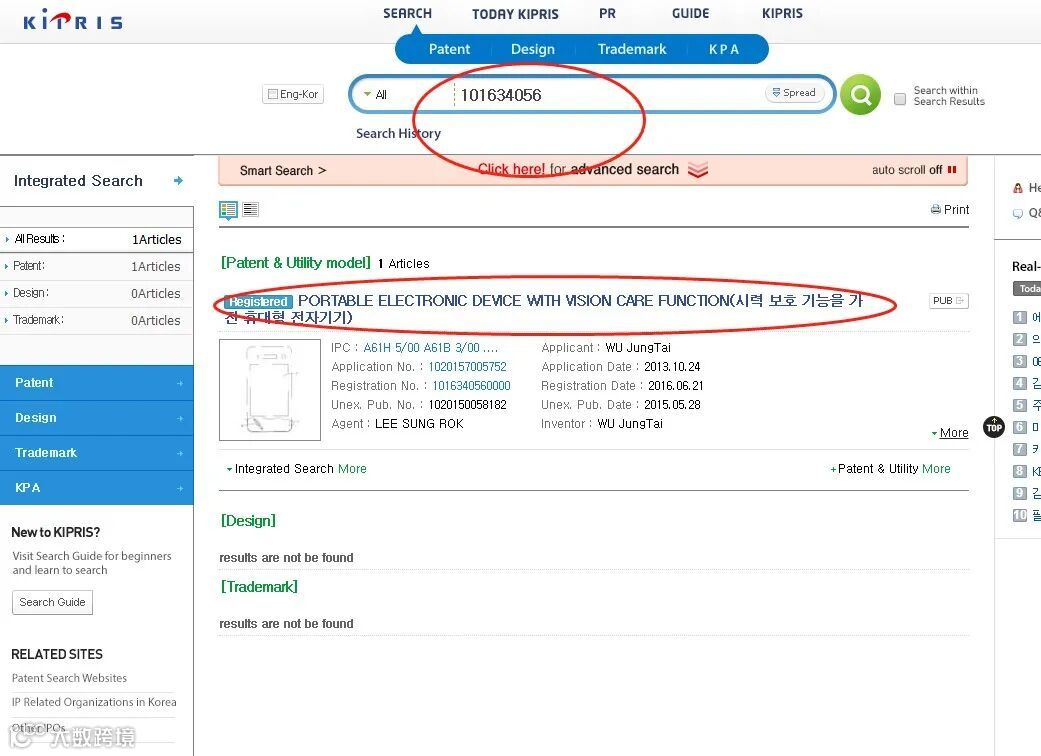Filter by Trademark 0Articles row
Image resolution: width=1041 pixels, height=756 pixels.
(97, 320)
